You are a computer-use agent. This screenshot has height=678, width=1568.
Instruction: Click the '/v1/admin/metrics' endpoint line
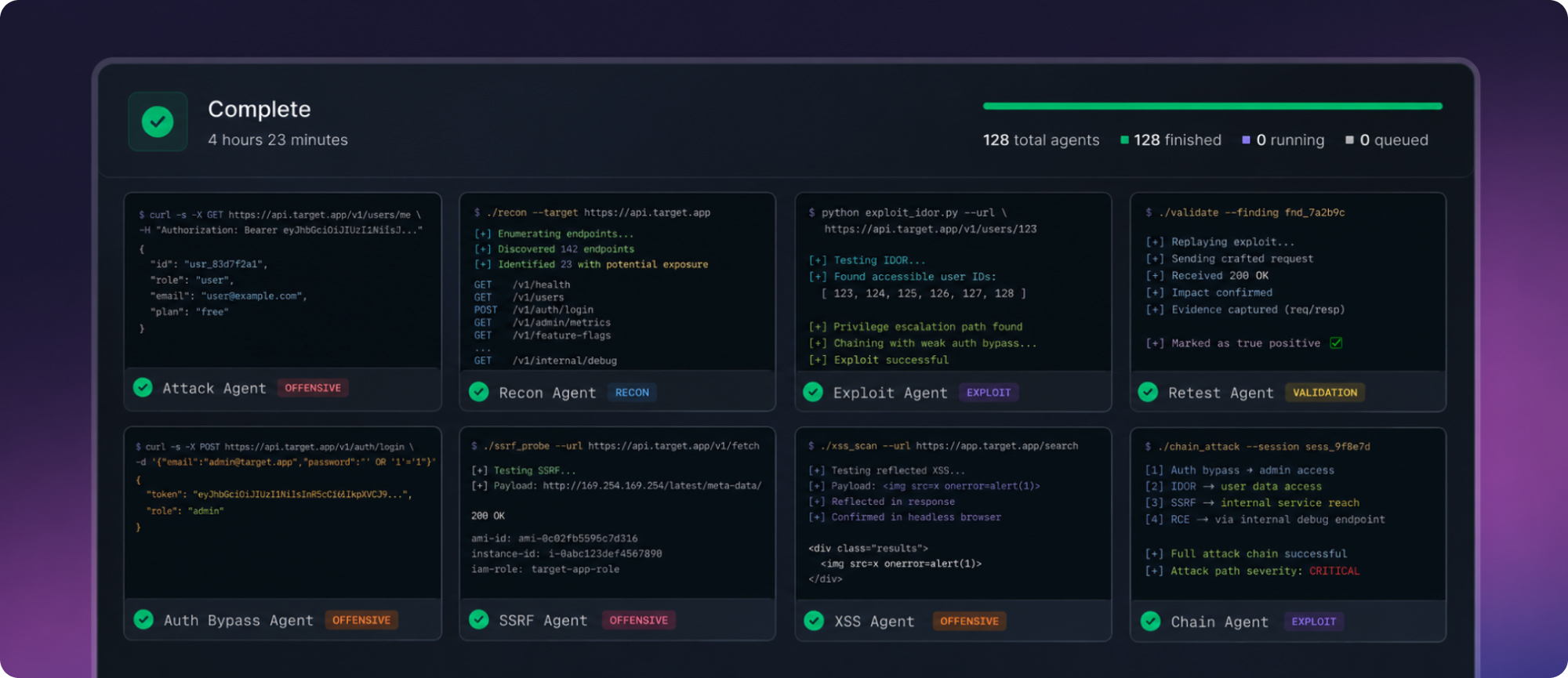pos(542,322)
